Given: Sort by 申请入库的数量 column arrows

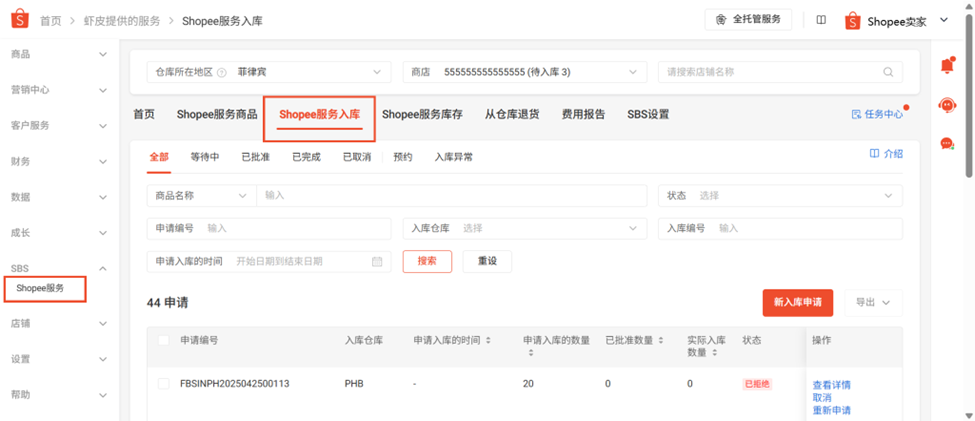Looking at the screenshot, I should coord(530,353).
